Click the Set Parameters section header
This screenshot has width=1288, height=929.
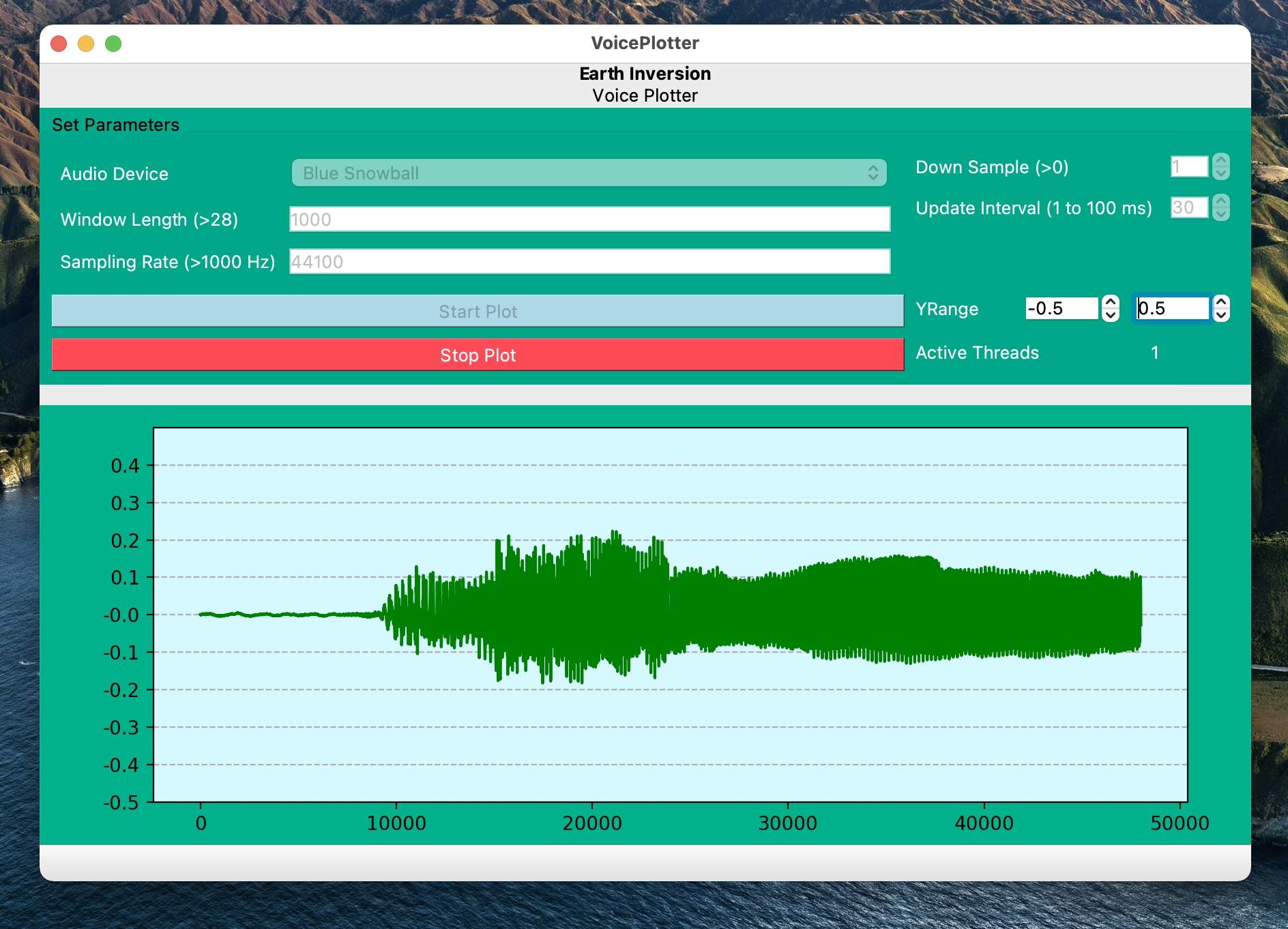117,125
